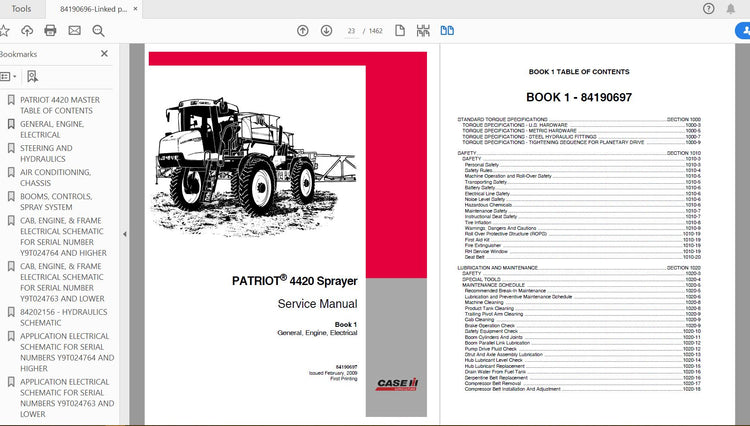
Task: Click bookmark icon beside GENERAL, ENGINE, ELECTRICAL
Action: (11, 124)
